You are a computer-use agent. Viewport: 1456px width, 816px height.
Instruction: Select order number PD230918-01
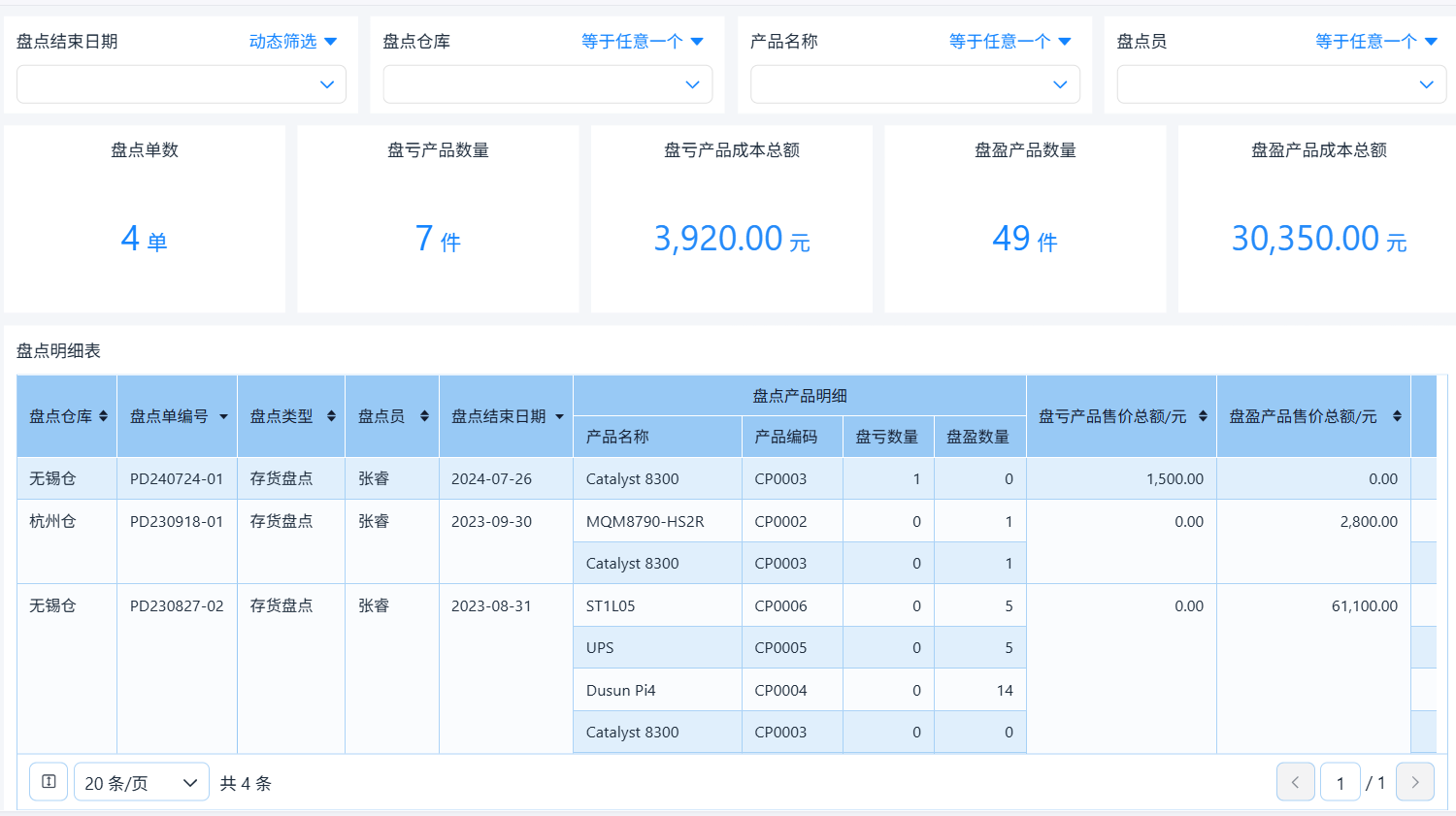point(177,521)
